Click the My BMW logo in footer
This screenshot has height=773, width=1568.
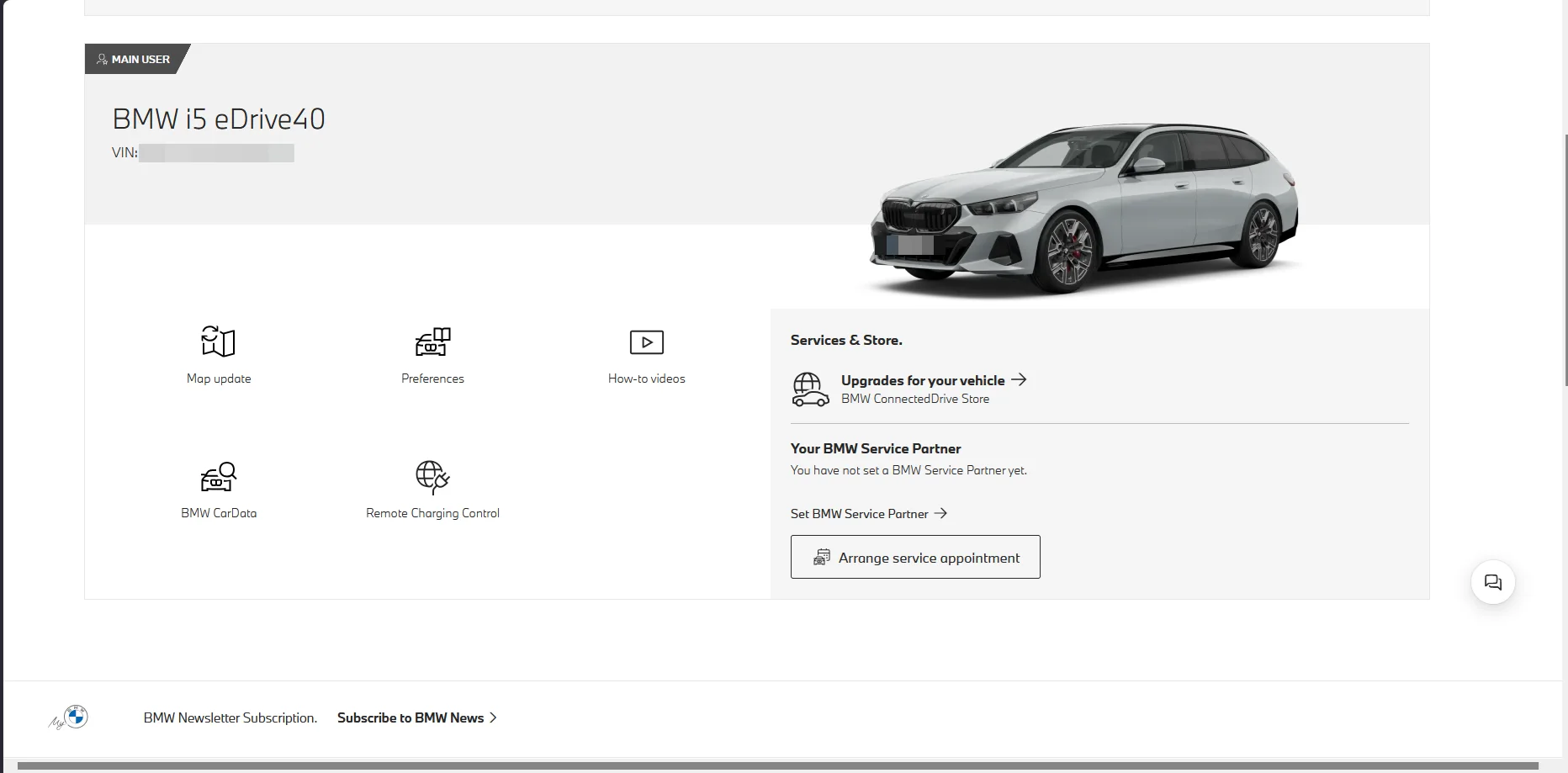tap(69, 717)
